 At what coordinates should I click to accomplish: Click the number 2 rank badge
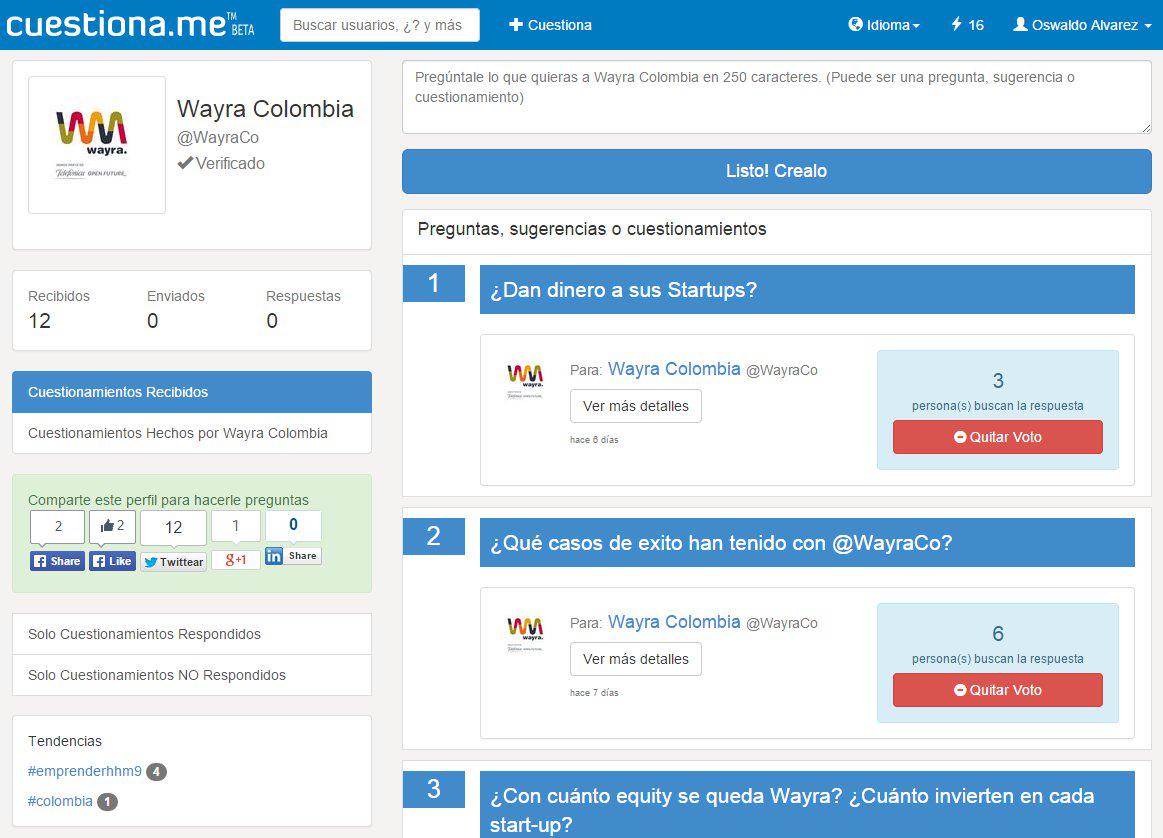[434, 536]
